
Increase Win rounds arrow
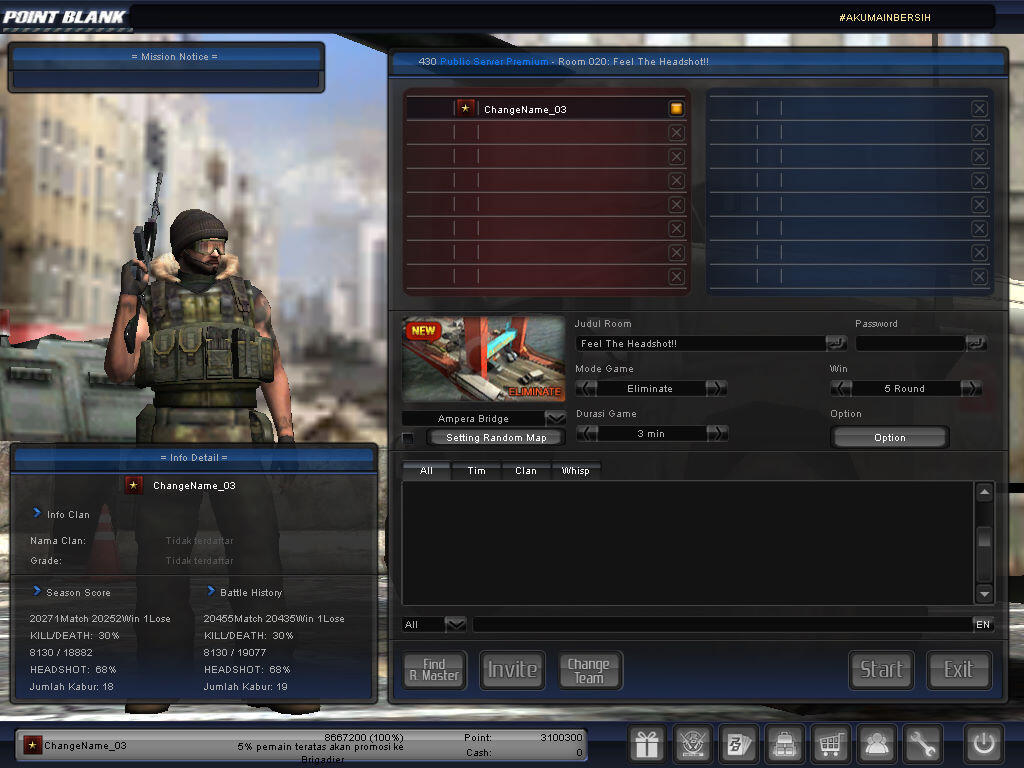[x=971, y=389]
